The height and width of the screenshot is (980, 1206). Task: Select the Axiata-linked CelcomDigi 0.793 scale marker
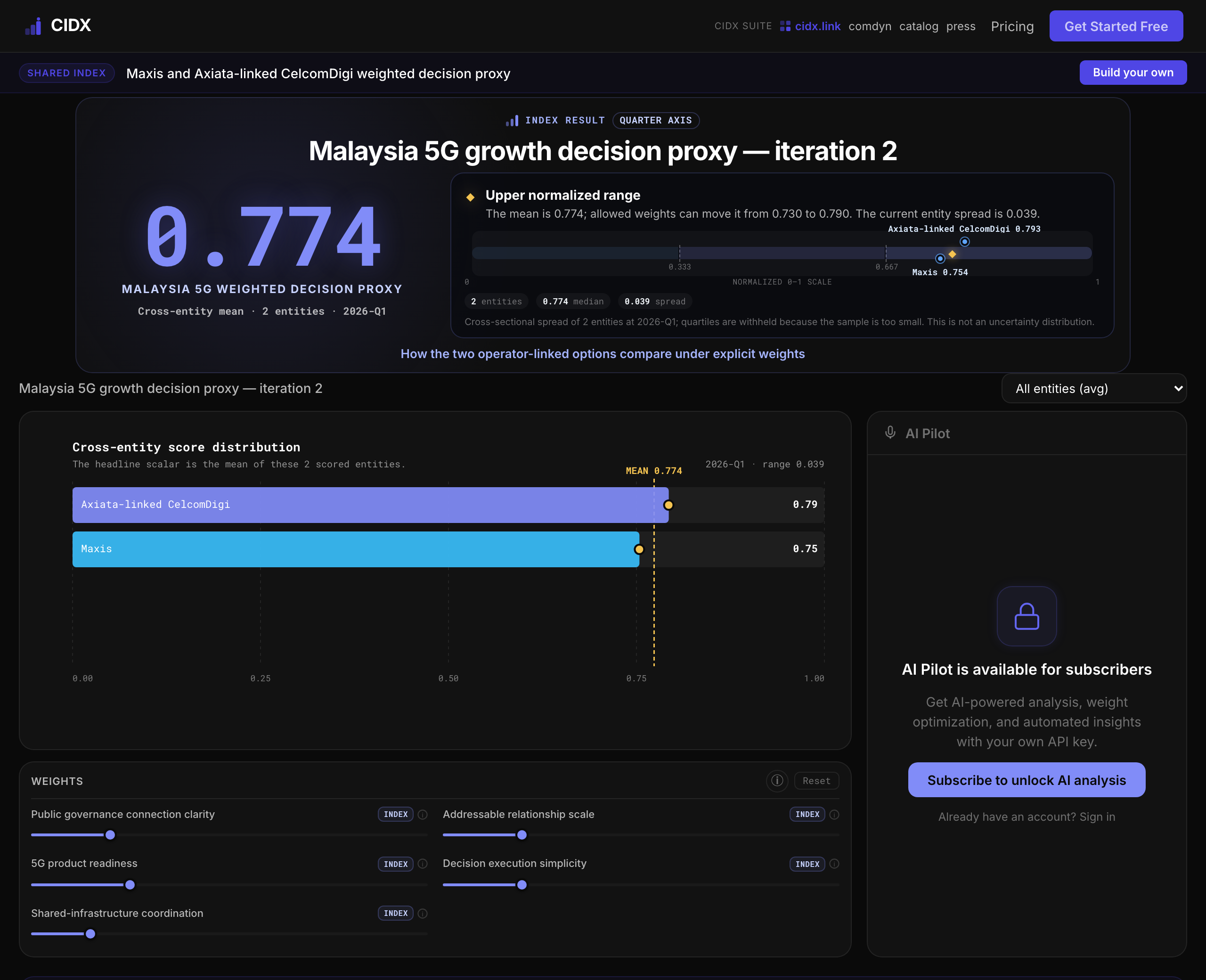coord(964,242)
